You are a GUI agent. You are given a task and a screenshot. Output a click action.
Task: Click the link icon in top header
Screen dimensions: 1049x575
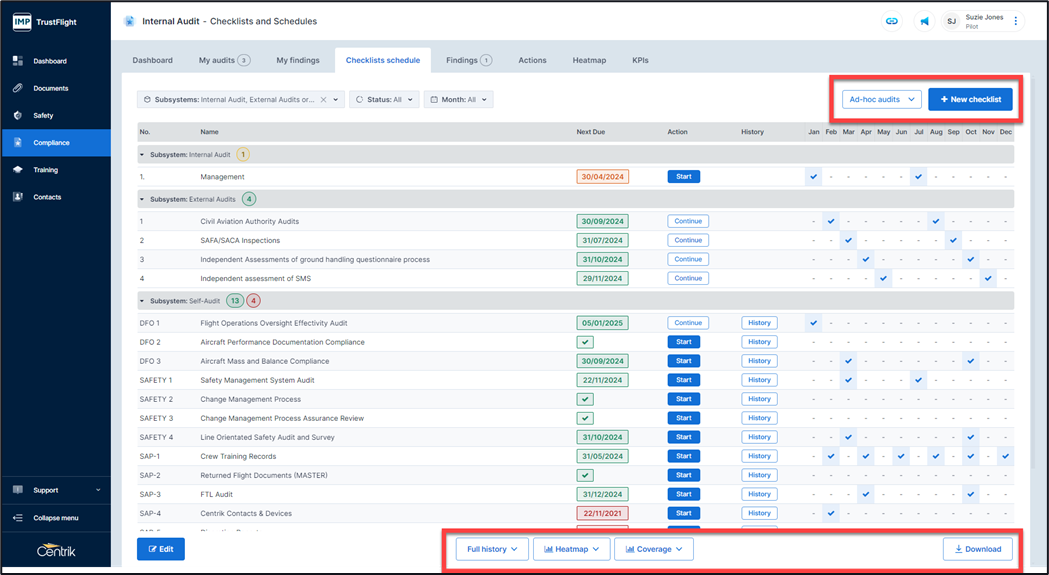pyautogui.click(x=891, y=21)
